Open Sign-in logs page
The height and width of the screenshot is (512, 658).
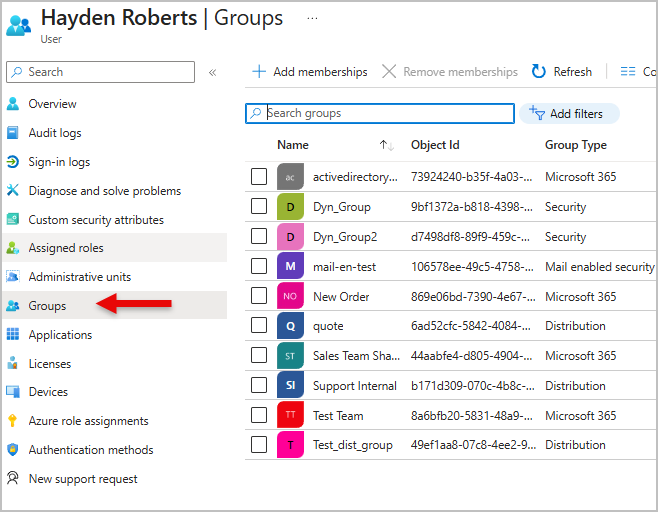click(59, 162)
